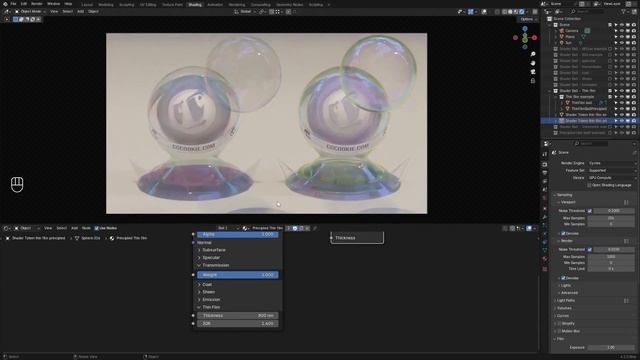The width and height of the screenshot is (640, 360).
Task: Toggle the Viewport Denoise checkbox
Action: point(563,233)
